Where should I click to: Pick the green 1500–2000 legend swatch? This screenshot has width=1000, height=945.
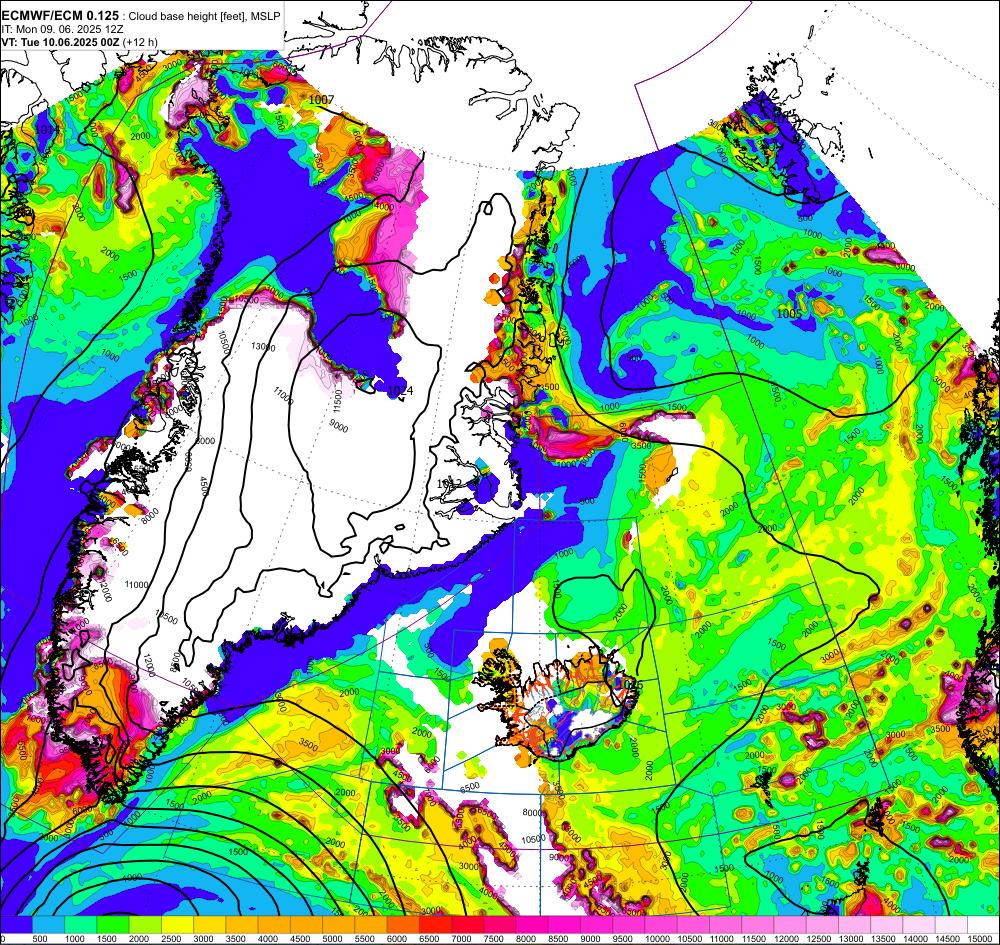click(113, 925)
